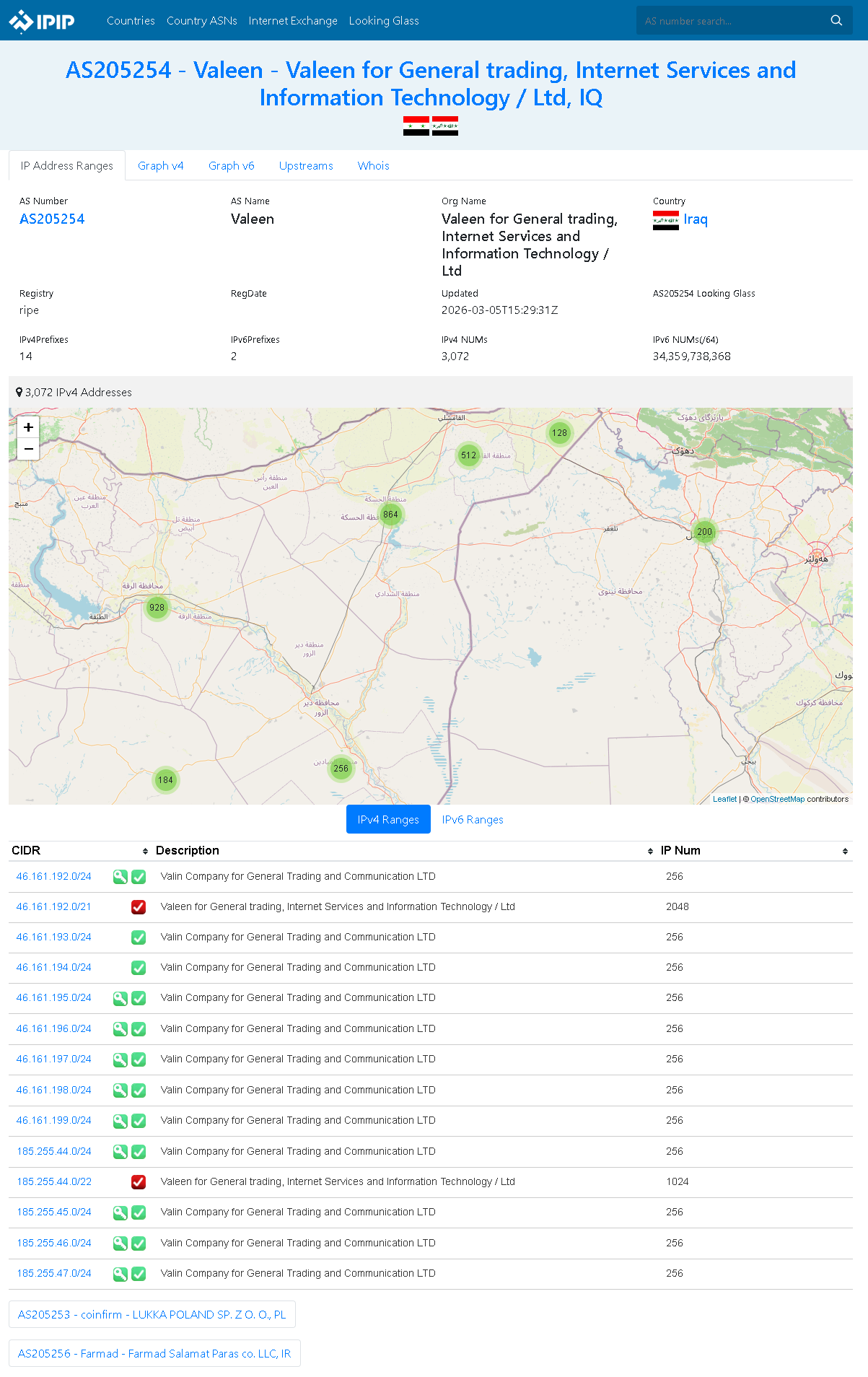Click the 128 map cluster marker
The height and width of the screenshot is (1377, 868).
click(560, 433)
